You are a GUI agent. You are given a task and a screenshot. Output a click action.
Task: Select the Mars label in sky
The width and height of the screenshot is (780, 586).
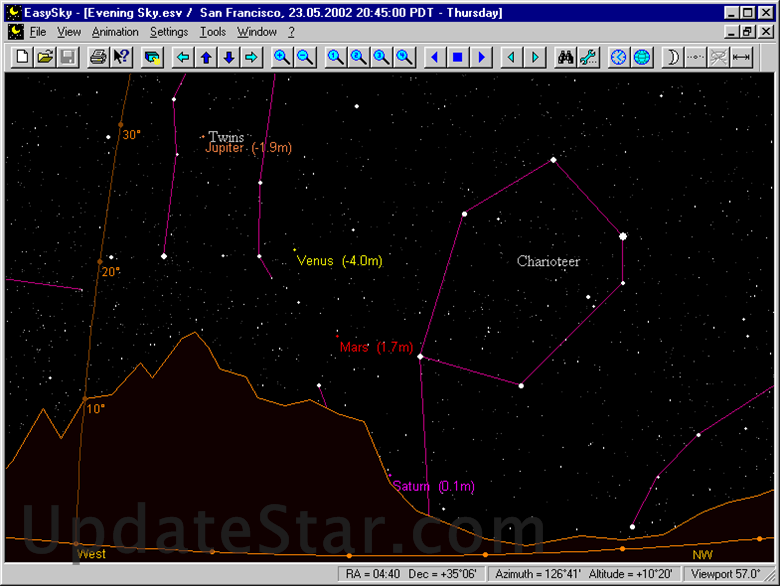[376, 348]
